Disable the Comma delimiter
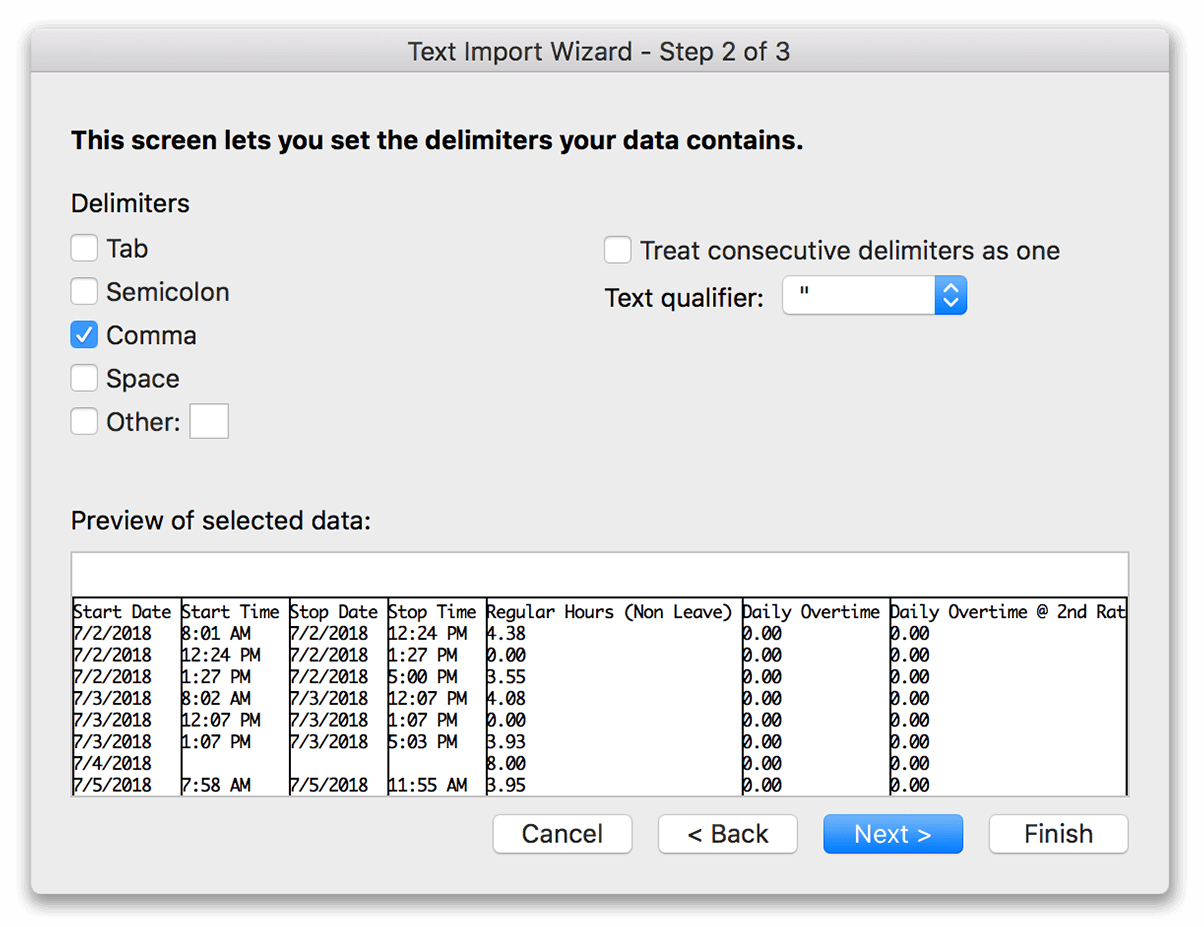Screen dimensions: 1204x927 click(x=84, y=334)
